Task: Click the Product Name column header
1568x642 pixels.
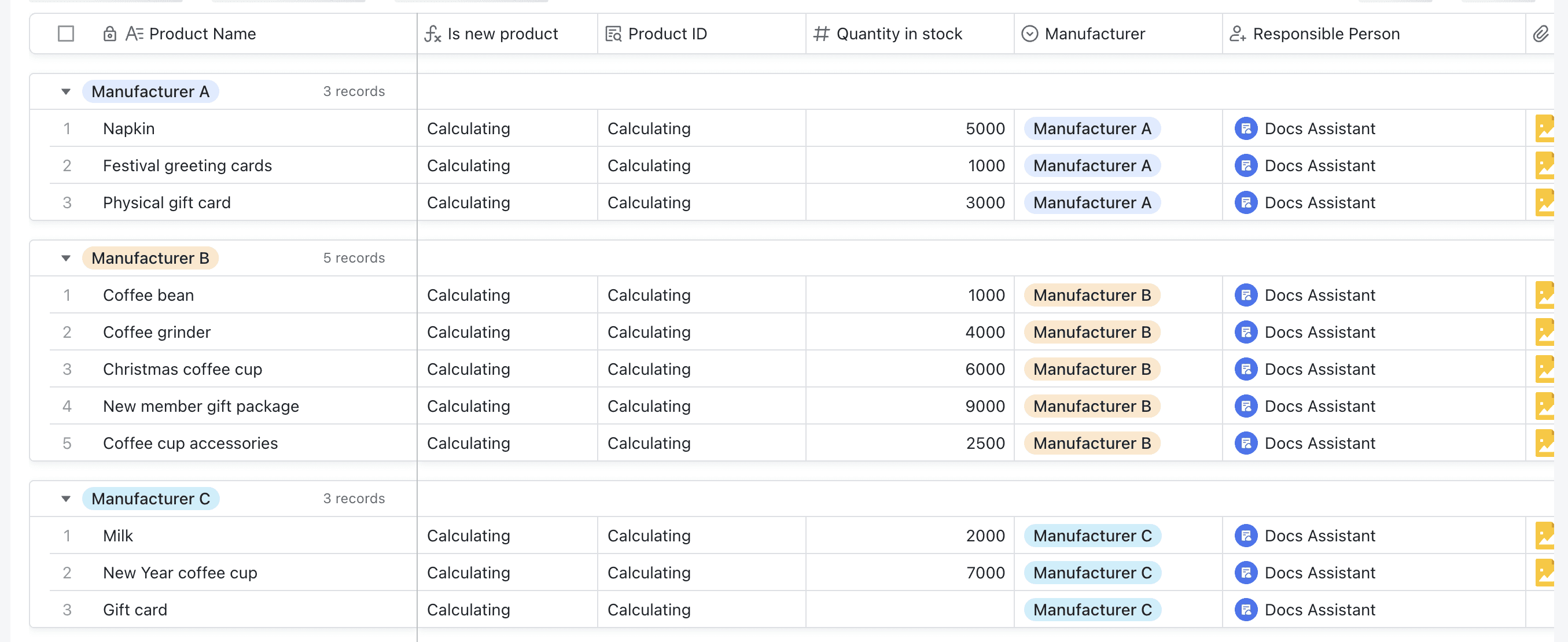Action: (202, 34)
